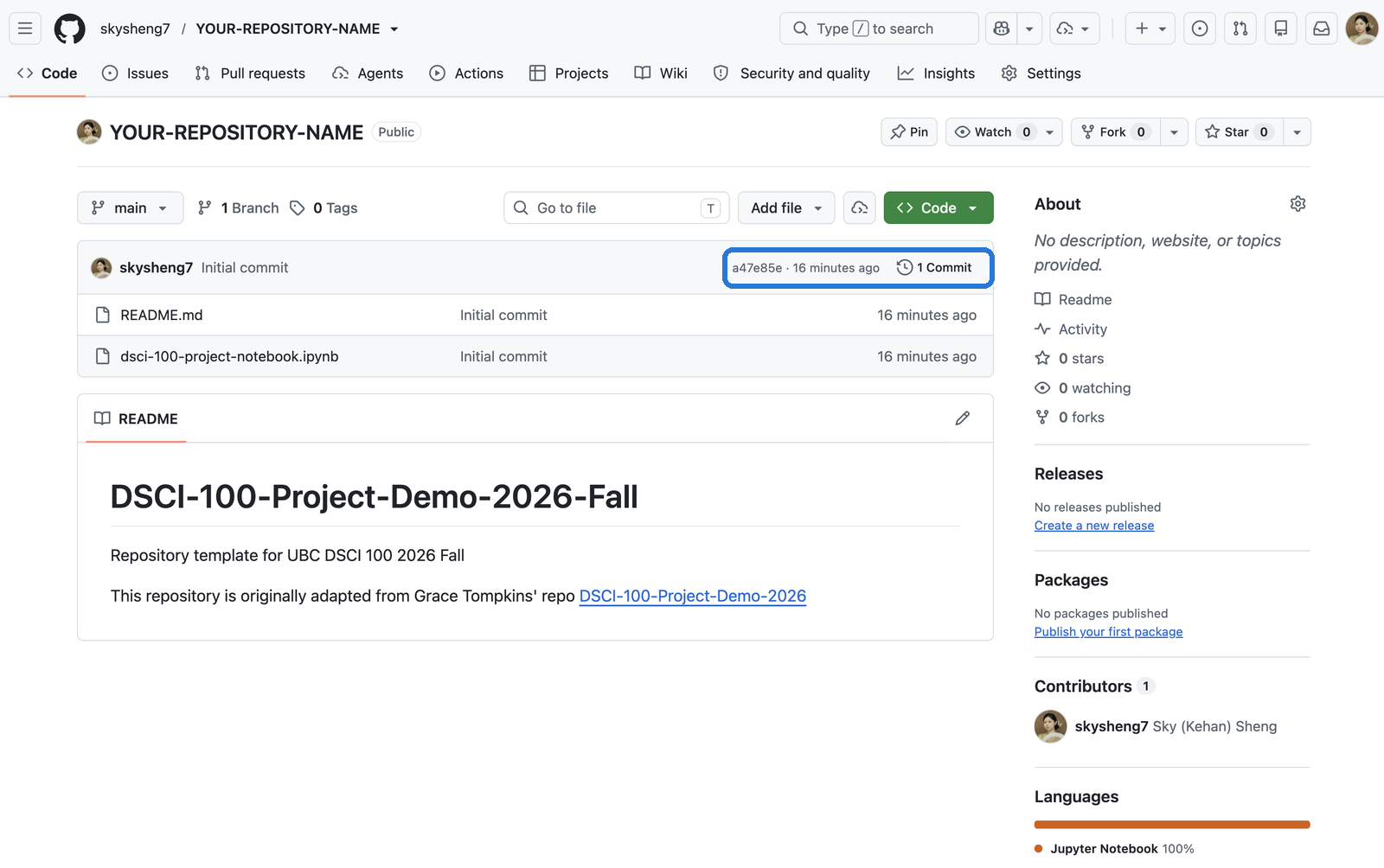The image size is (1384, 868).
Task: Open the issues icon in top header
Action: click(x=1200, y=29)
